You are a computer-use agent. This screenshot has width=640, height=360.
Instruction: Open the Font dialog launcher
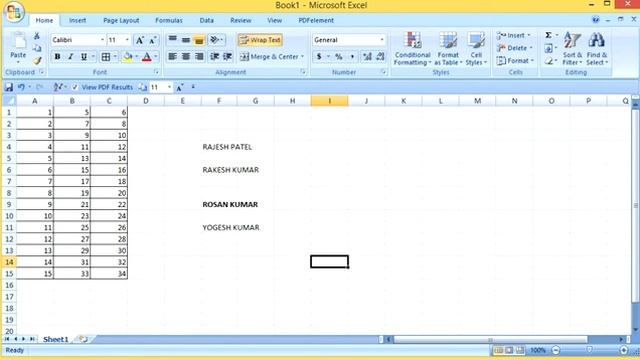click(x=156, y=72)
